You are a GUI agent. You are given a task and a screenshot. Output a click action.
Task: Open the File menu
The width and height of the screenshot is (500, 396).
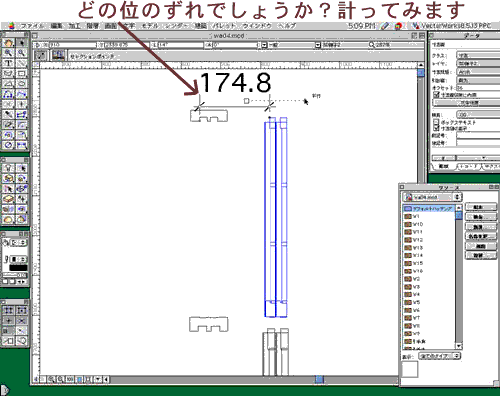(x=32, y=26)
